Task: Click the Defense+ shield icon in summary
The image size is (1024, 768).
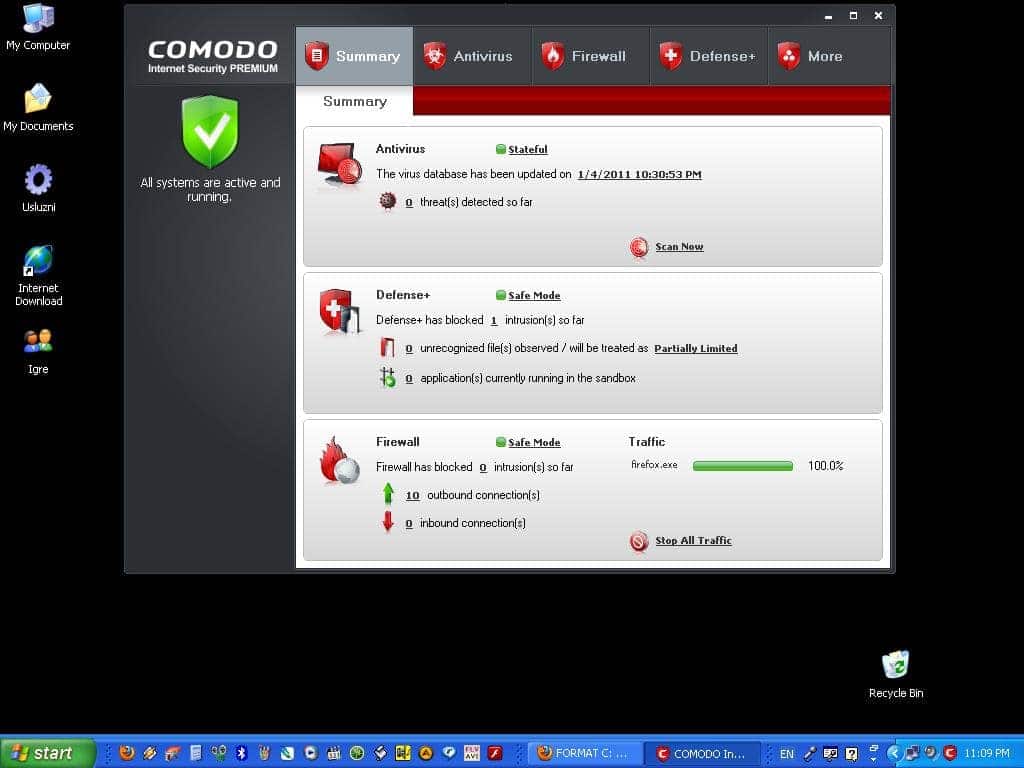Action: click(x=340, y=311)
